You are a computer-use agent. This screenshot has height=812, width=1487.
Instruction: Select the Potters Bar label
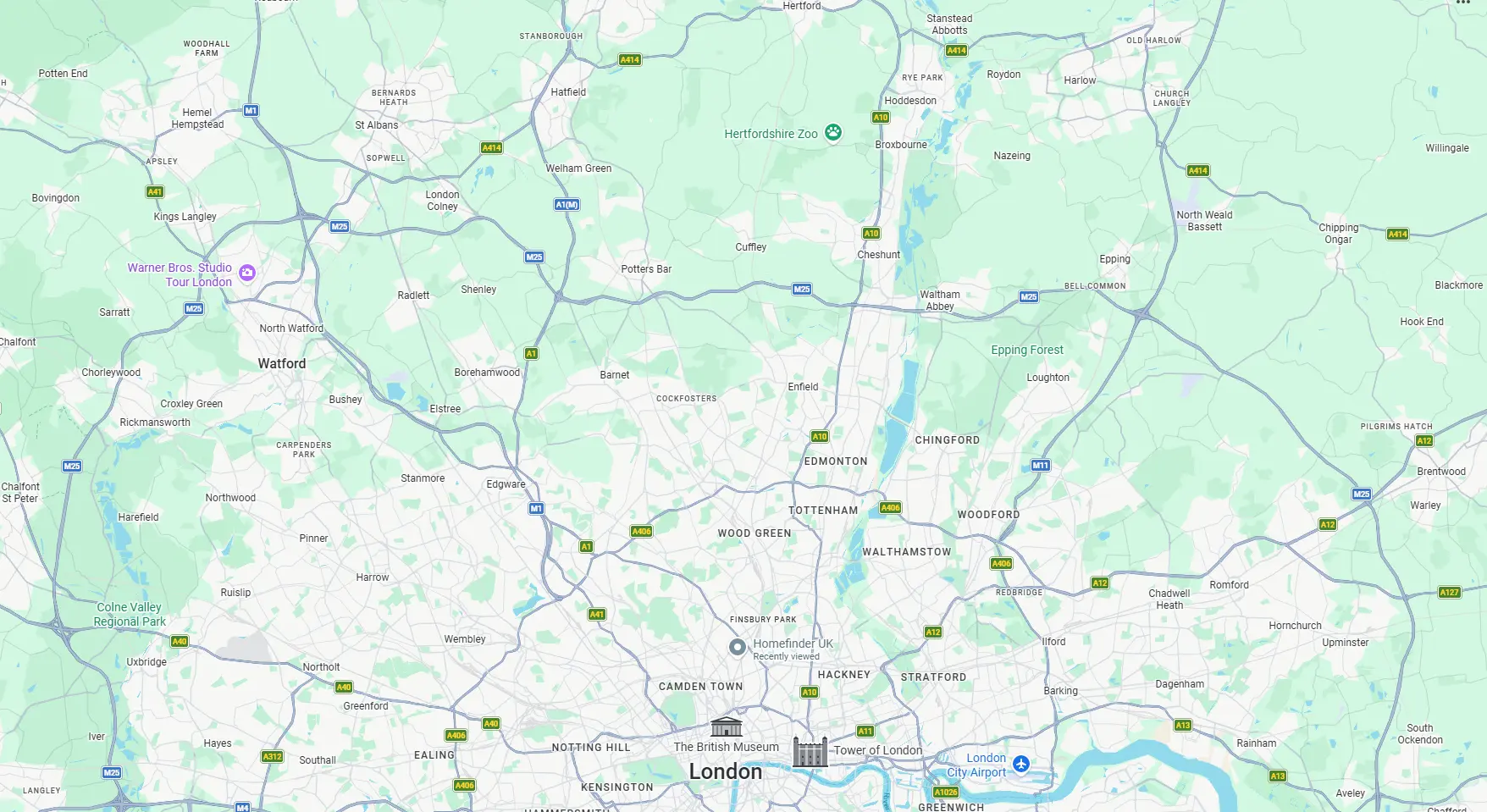[x=646, y=269]
